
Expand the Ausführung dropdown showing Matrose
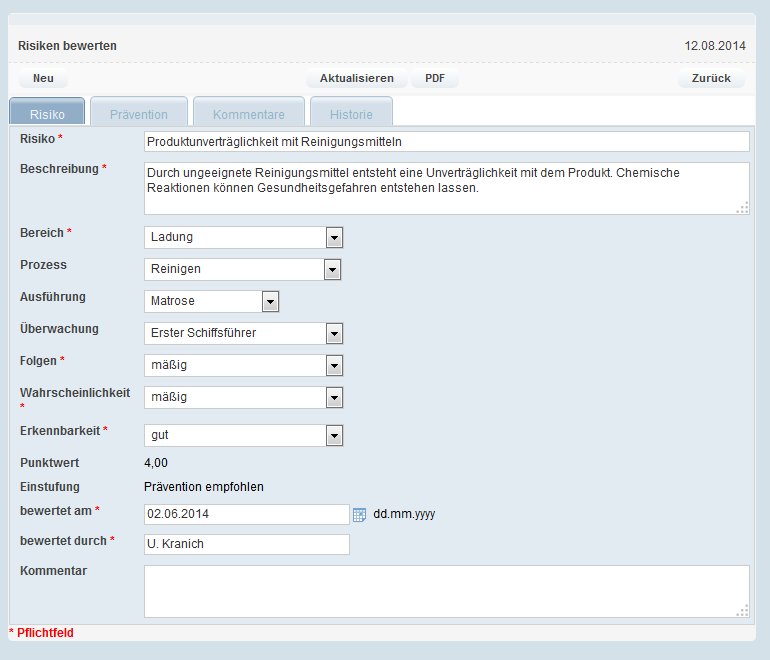click(x=211, y=301)
